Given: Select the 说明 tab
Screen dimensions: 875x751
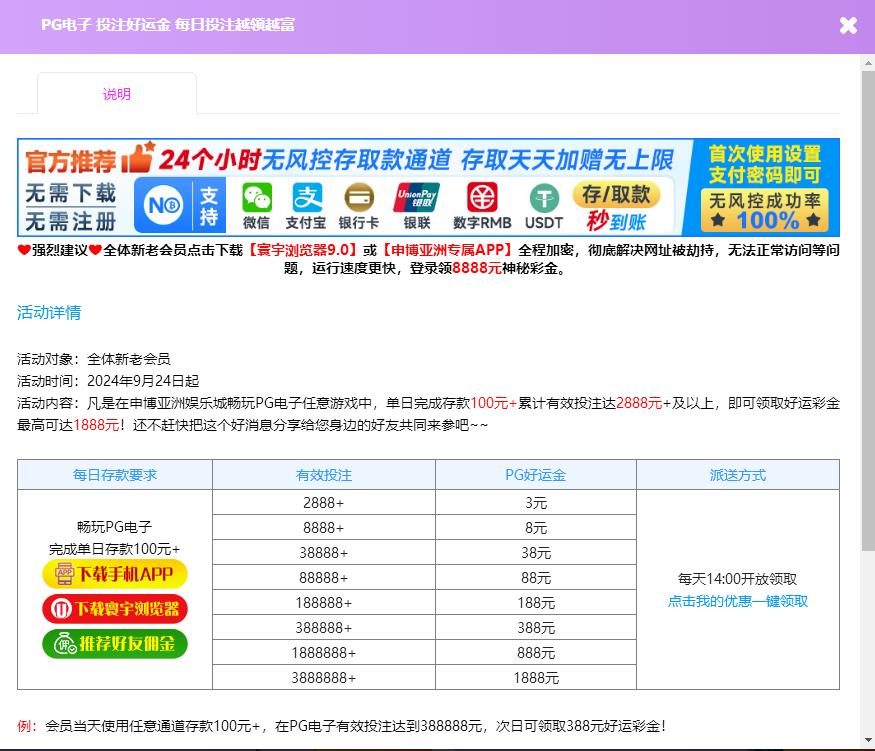Looking at the screenshot, I should (117, 94).
